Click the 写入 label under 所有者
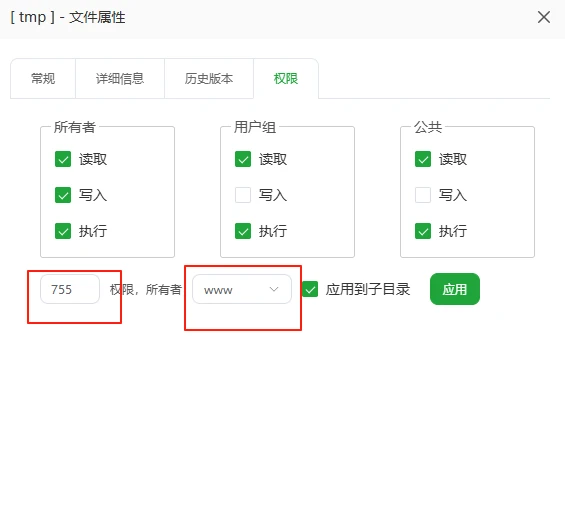This screenshot has width=565, height=512. coord(93,195)
